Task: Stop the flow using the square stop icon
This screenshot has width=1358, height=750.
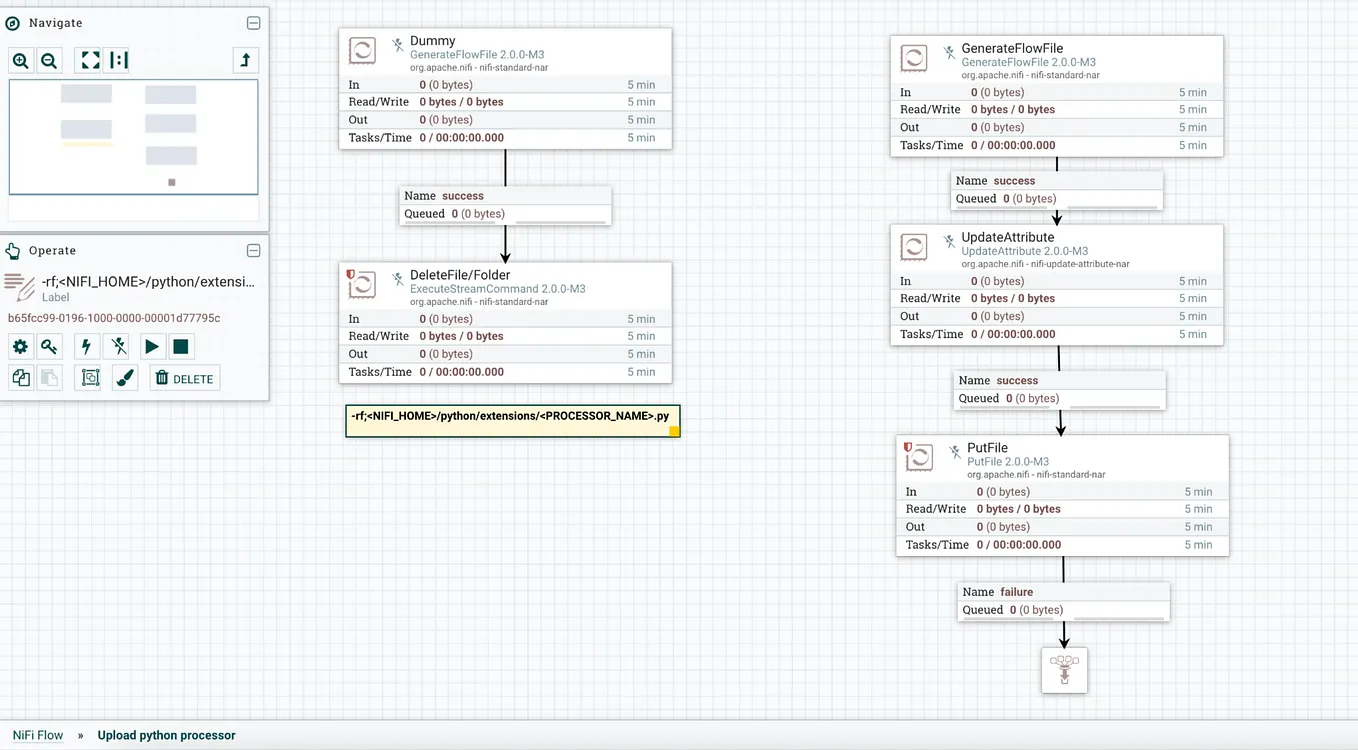Action: (x=180, y=345)
